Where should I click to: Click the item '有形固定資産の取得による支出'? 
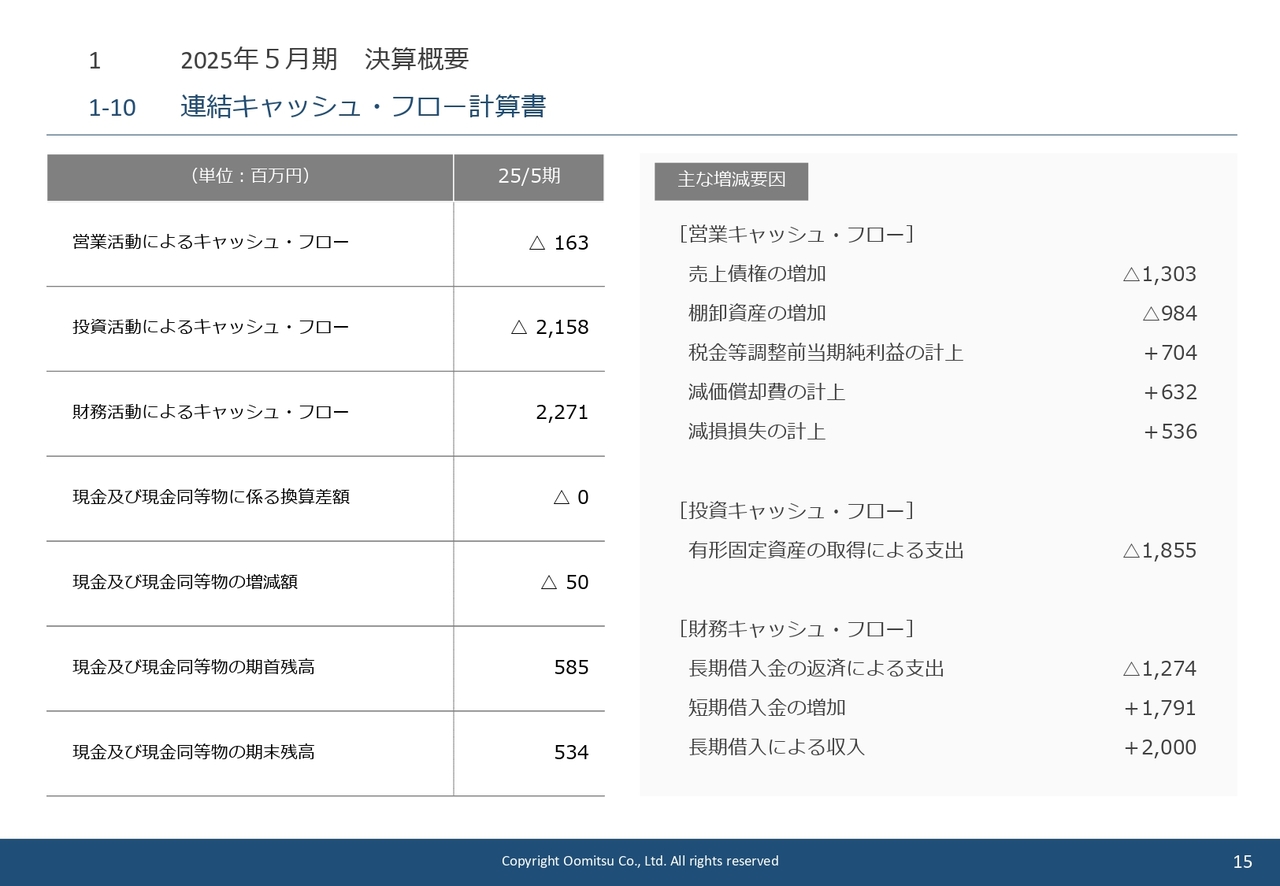point(826,550)
